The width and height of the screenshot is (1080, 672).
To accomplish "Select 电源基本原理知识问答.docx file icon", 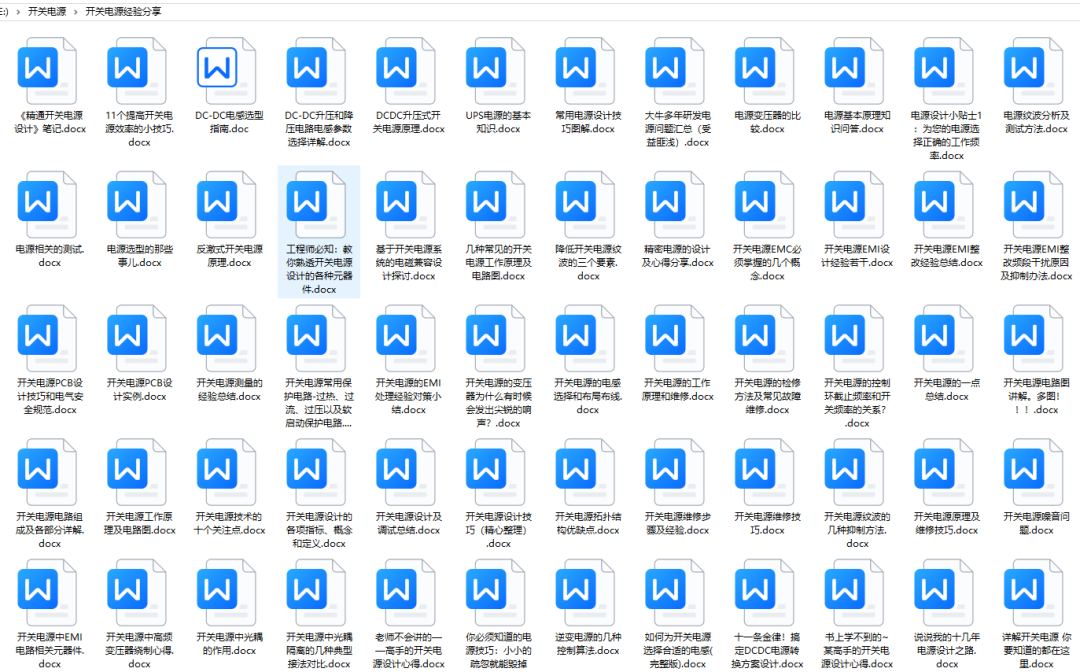I will pos(854,71).
